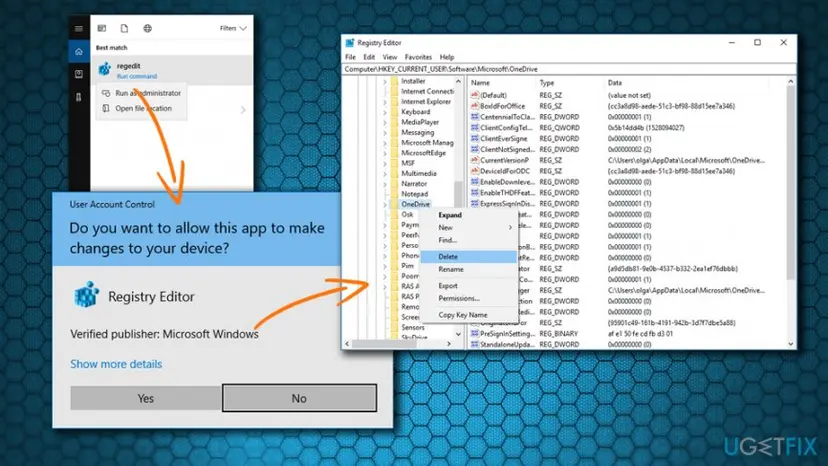Click Show more details in UAC dialog
This screenshot has width=828, height=466.
pos(116,364)
